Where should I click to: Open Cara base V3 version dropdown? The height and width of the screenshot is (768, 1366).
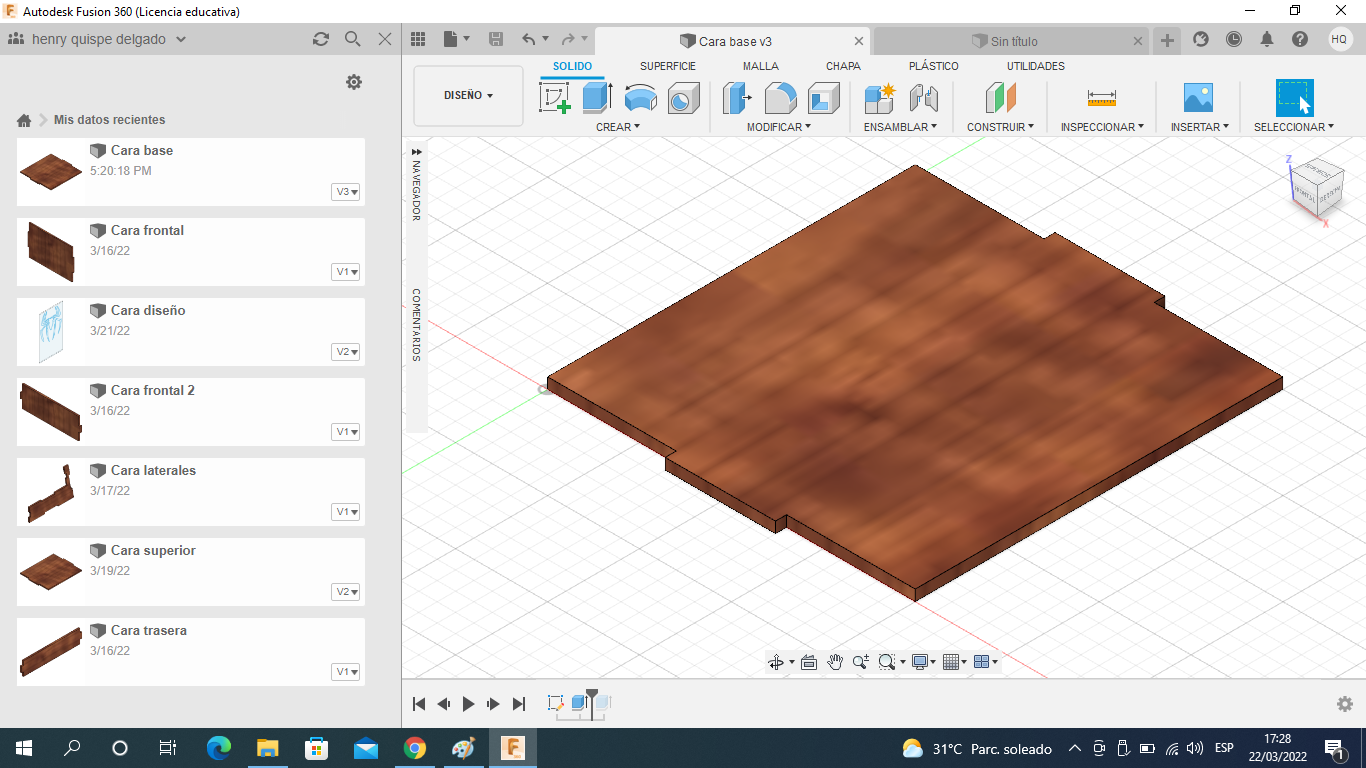(346, 192)
